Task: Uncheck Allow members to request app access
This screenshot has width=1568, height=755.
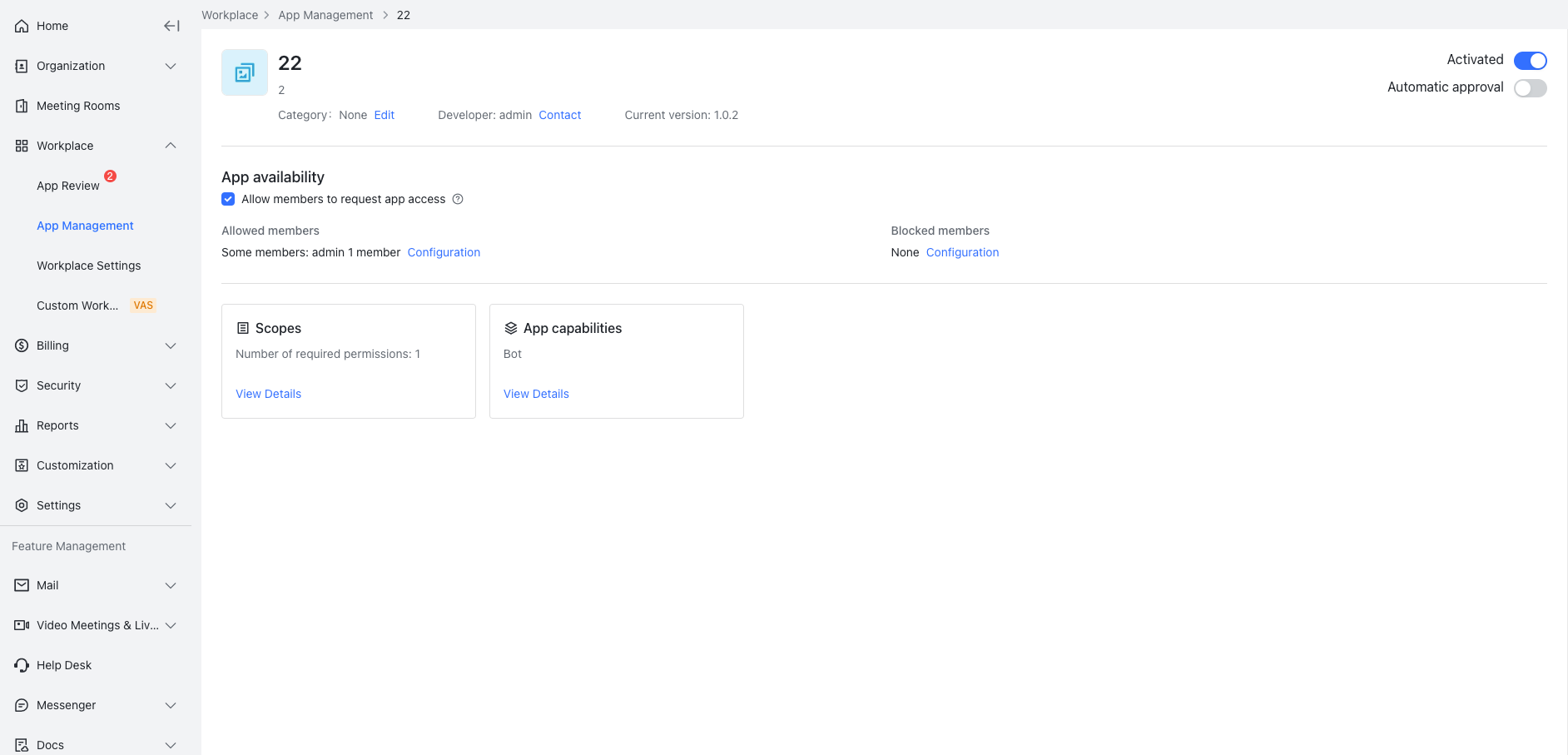Action: (228, 199)
